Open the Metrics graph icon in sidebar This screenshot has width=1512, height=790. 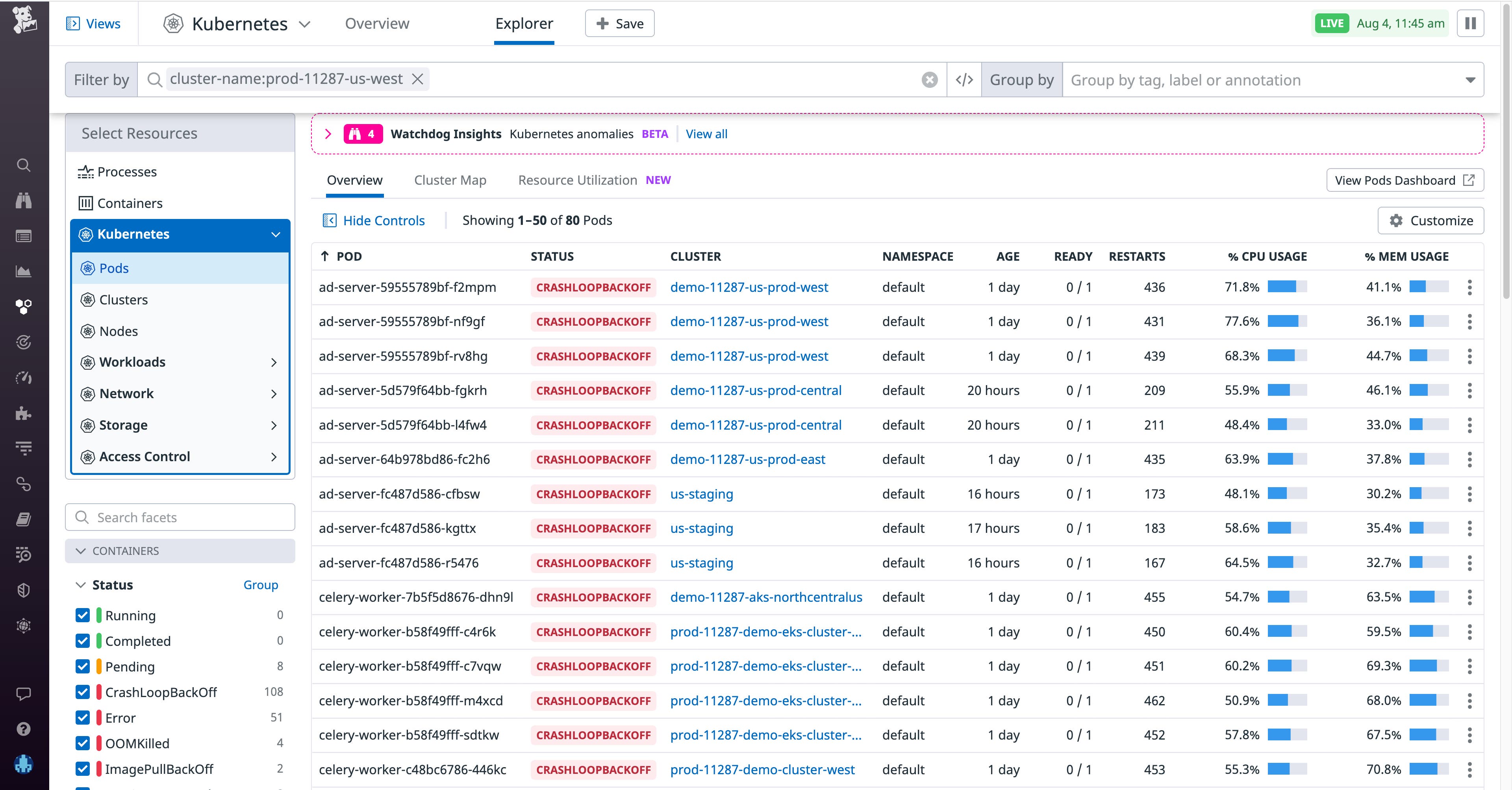[x=24, y=271]
